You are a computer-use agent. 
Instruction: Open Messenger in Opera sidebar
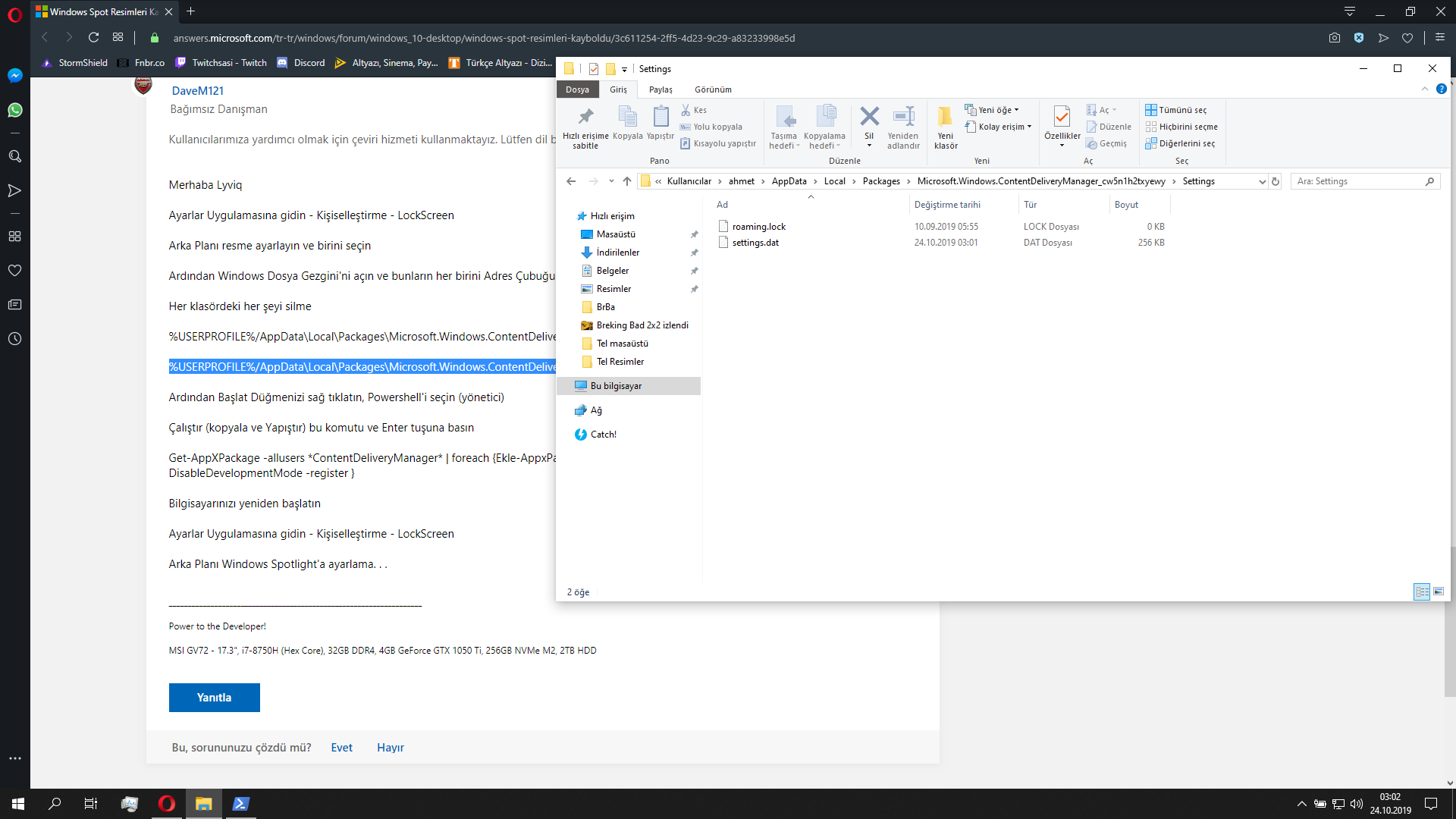tap(14, 76)
